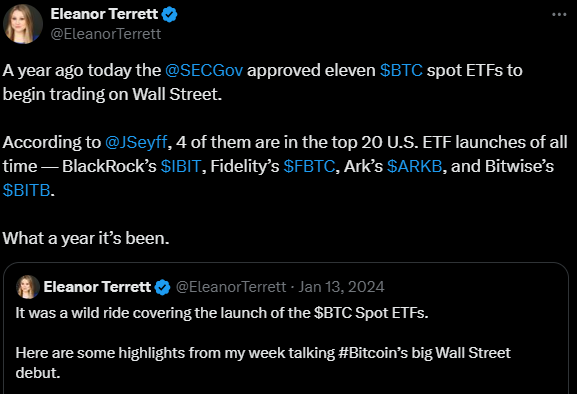Open the @SECGov mention link
The height and width of the screenshot is (394, 577).
[204, 70]
